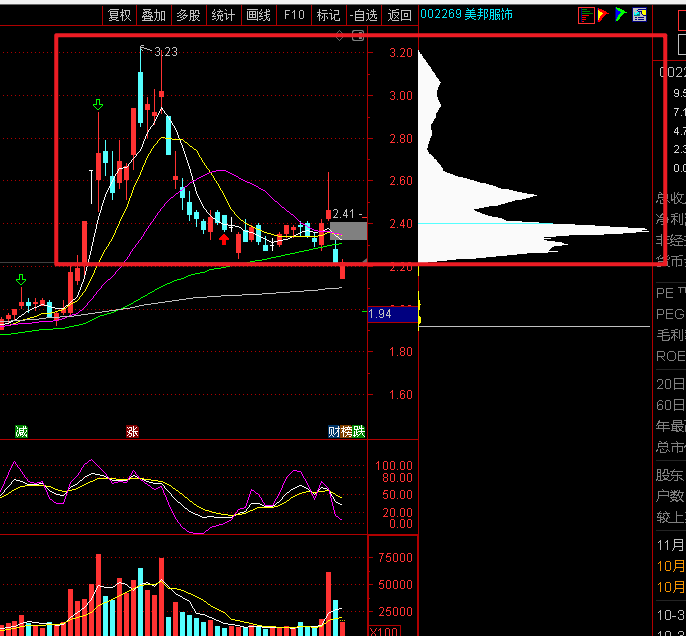Select the 多股 multi-stock view

pos(189,15)
